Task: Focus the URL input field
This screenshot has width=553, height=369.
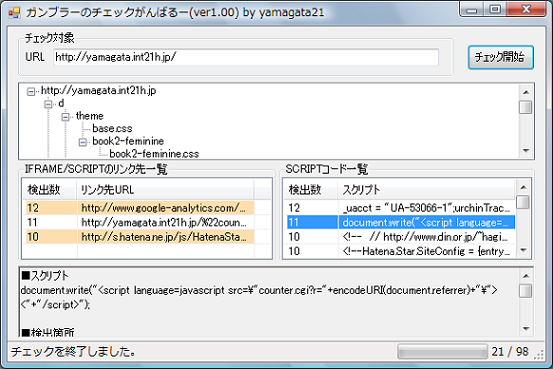Action: click(246, 57)
